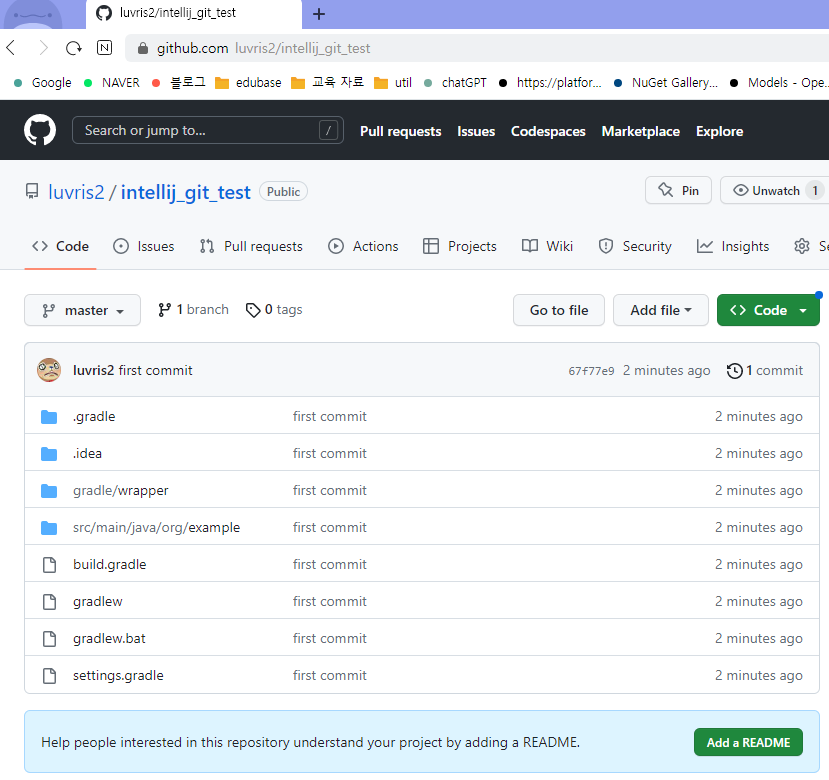Click the lock icon in address bar
Image resolution: width=829 pixels, height=780 pixels.
coord(142,49)
